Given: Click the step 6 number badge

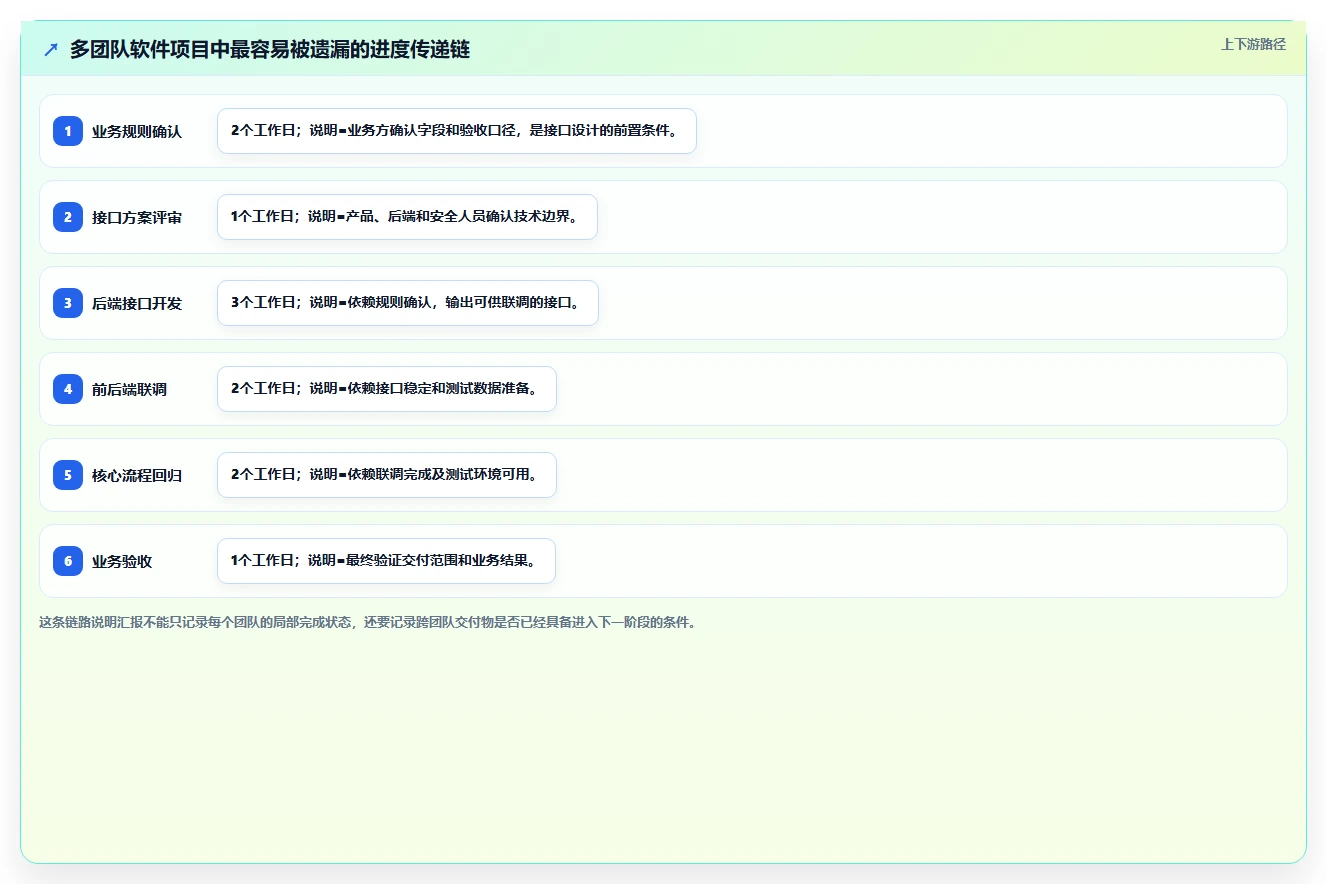Looking at the screenshot, I should 68,561.
